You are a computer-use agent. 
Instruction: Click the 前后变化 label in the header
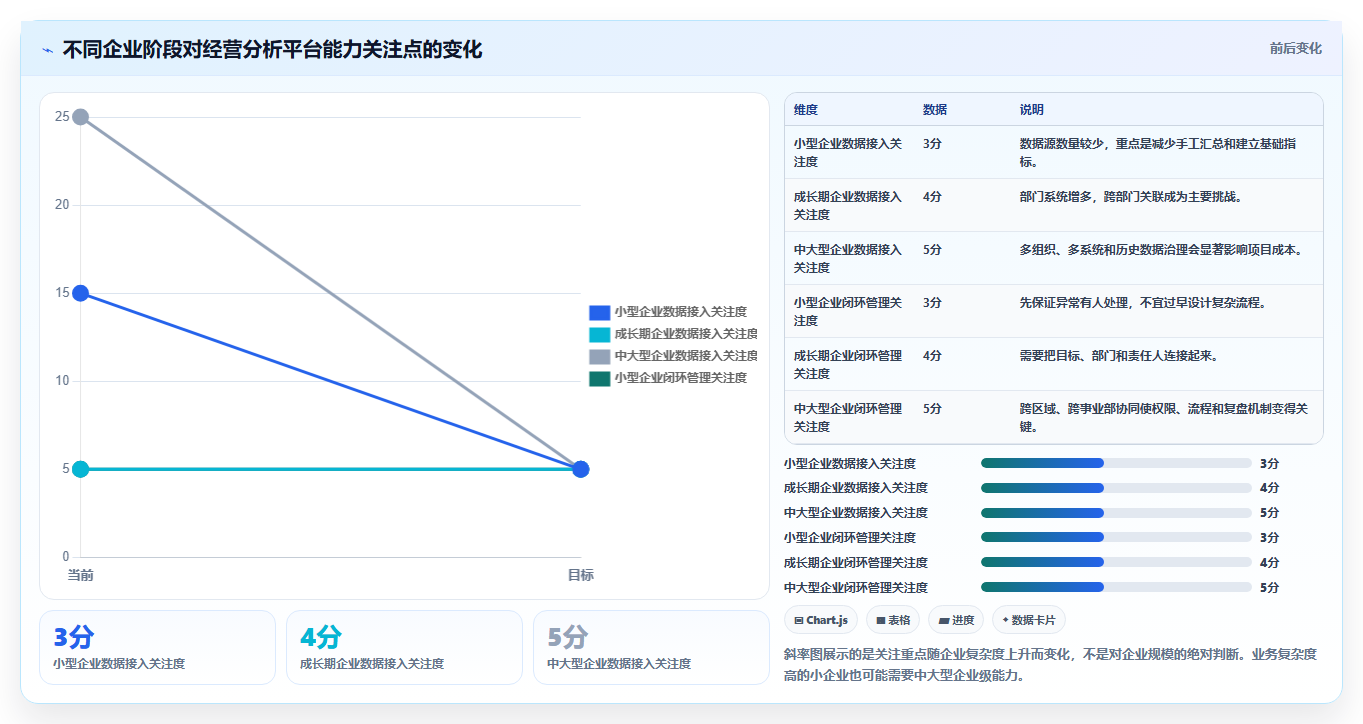(x=1295, y=48)
